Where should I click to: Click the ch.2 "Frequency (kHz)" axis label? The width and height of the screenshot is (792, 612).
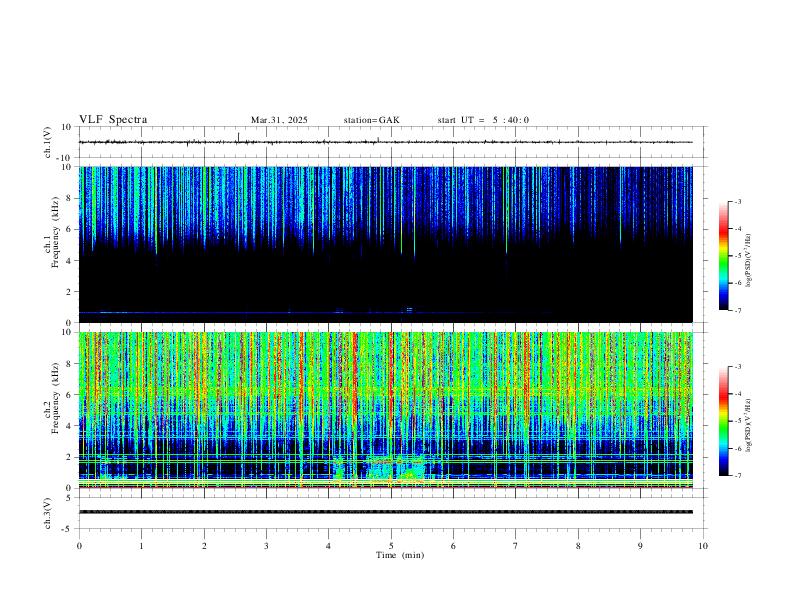pos(56,398)
